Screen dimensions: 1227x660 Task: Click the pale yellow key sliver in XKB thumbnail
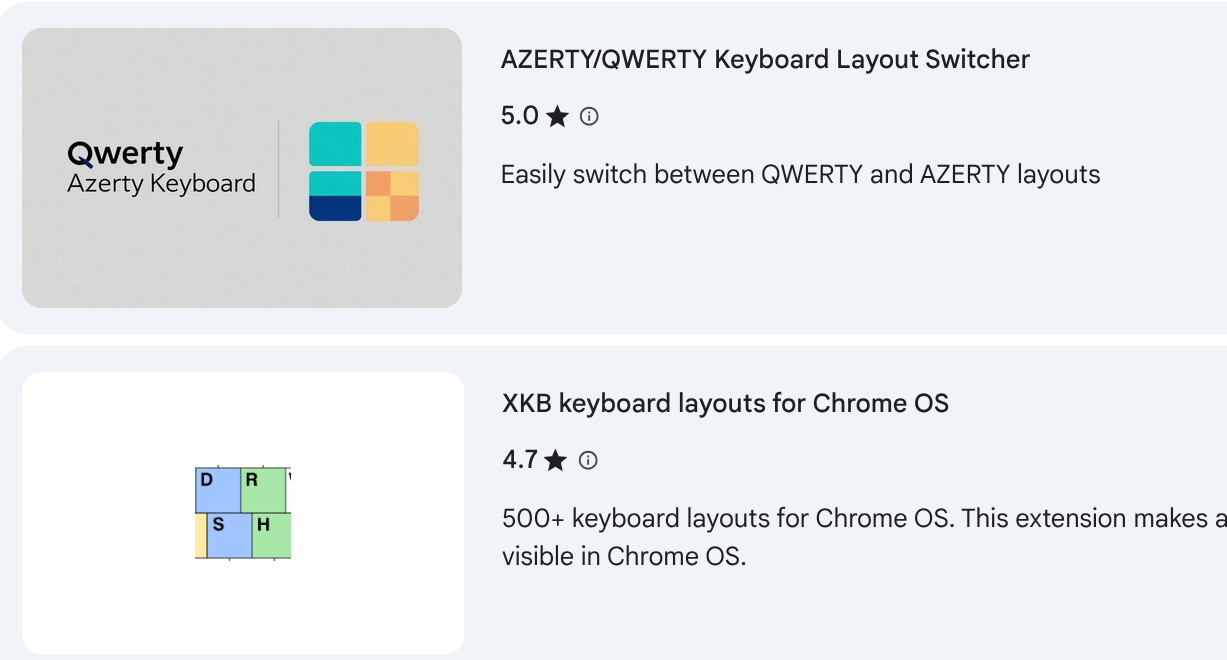click(x=200, y=535)
